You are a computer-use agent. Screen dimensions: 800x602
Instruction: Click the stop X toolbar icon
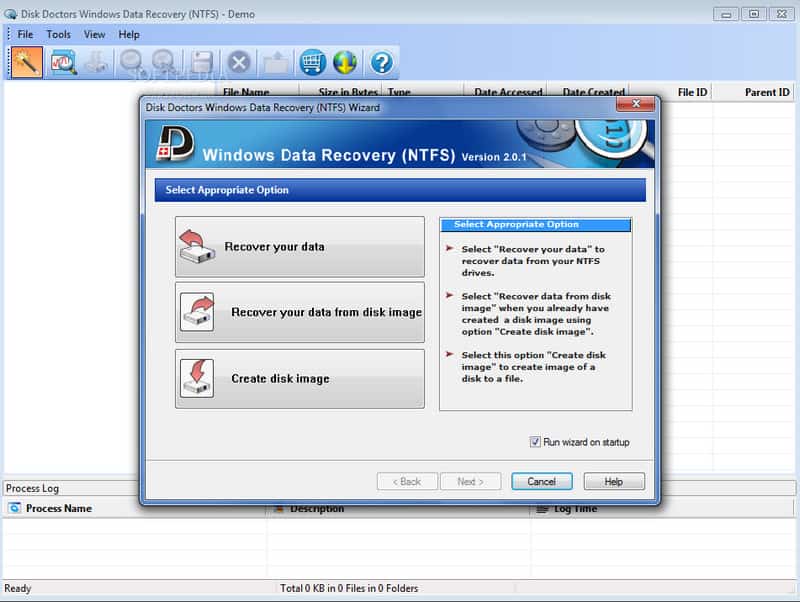pos(239,63)
